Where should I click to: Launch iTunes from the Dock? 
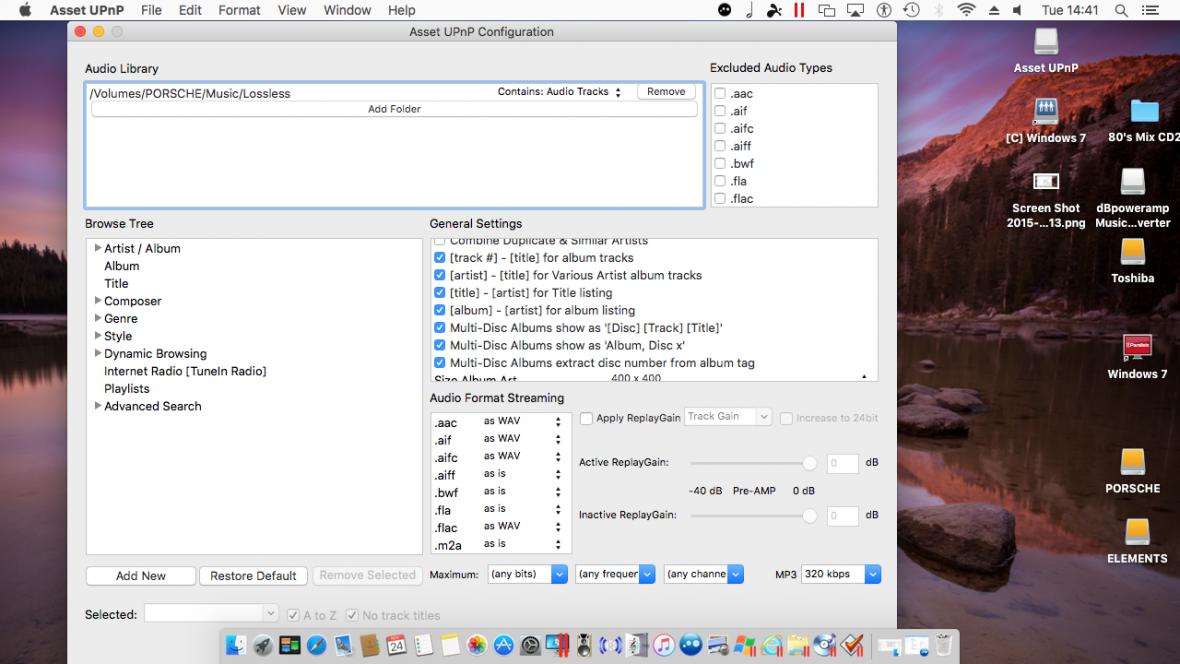(663, 646)
